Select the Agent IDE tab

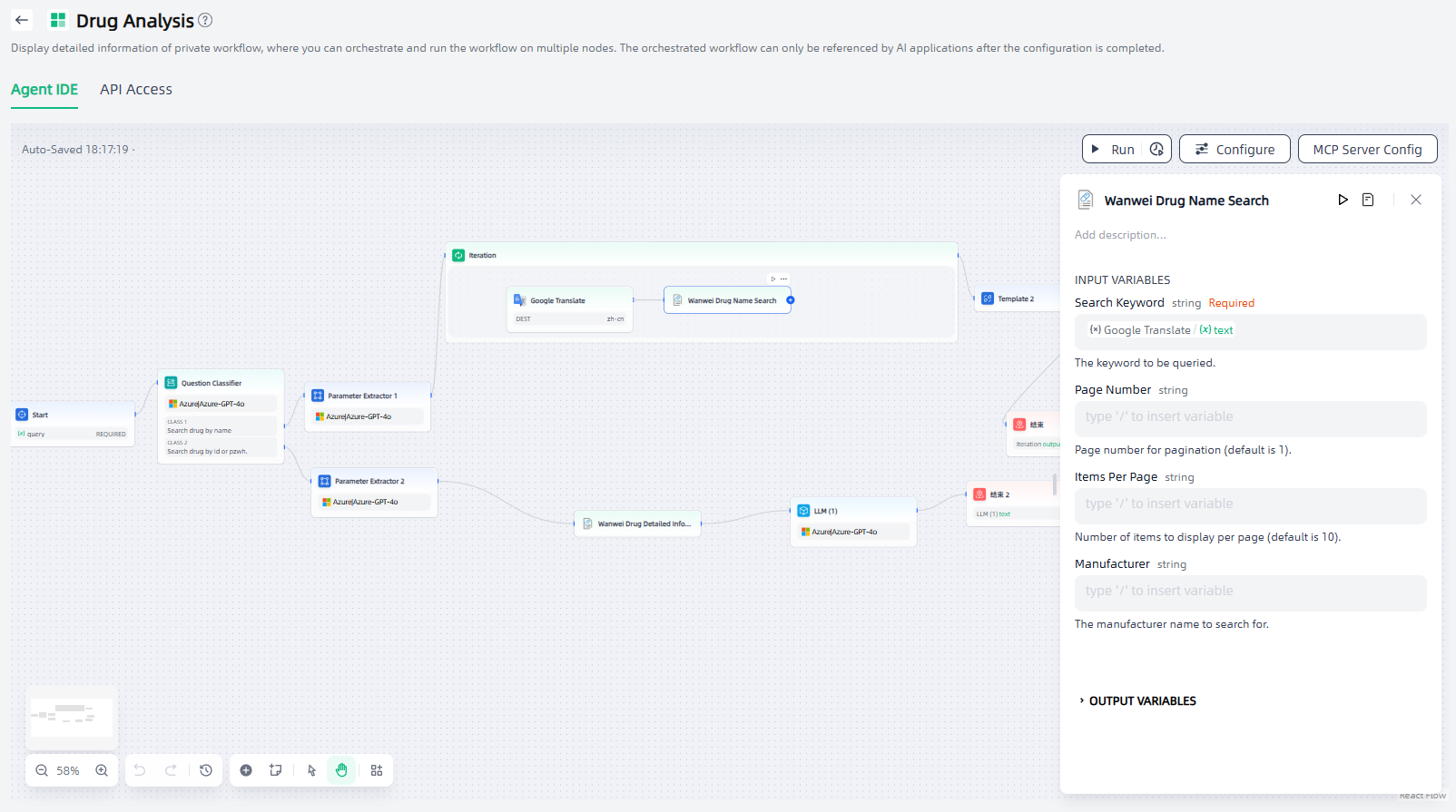coord(44,89)
